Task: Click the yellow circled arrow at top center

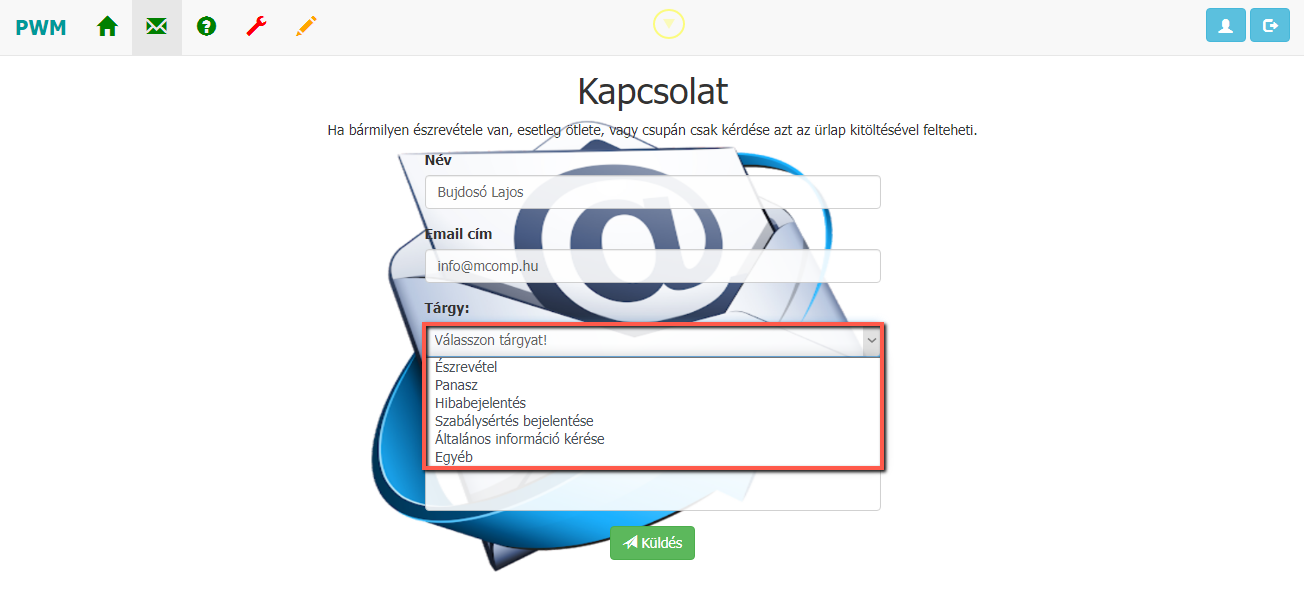Action: click(669, 23)
